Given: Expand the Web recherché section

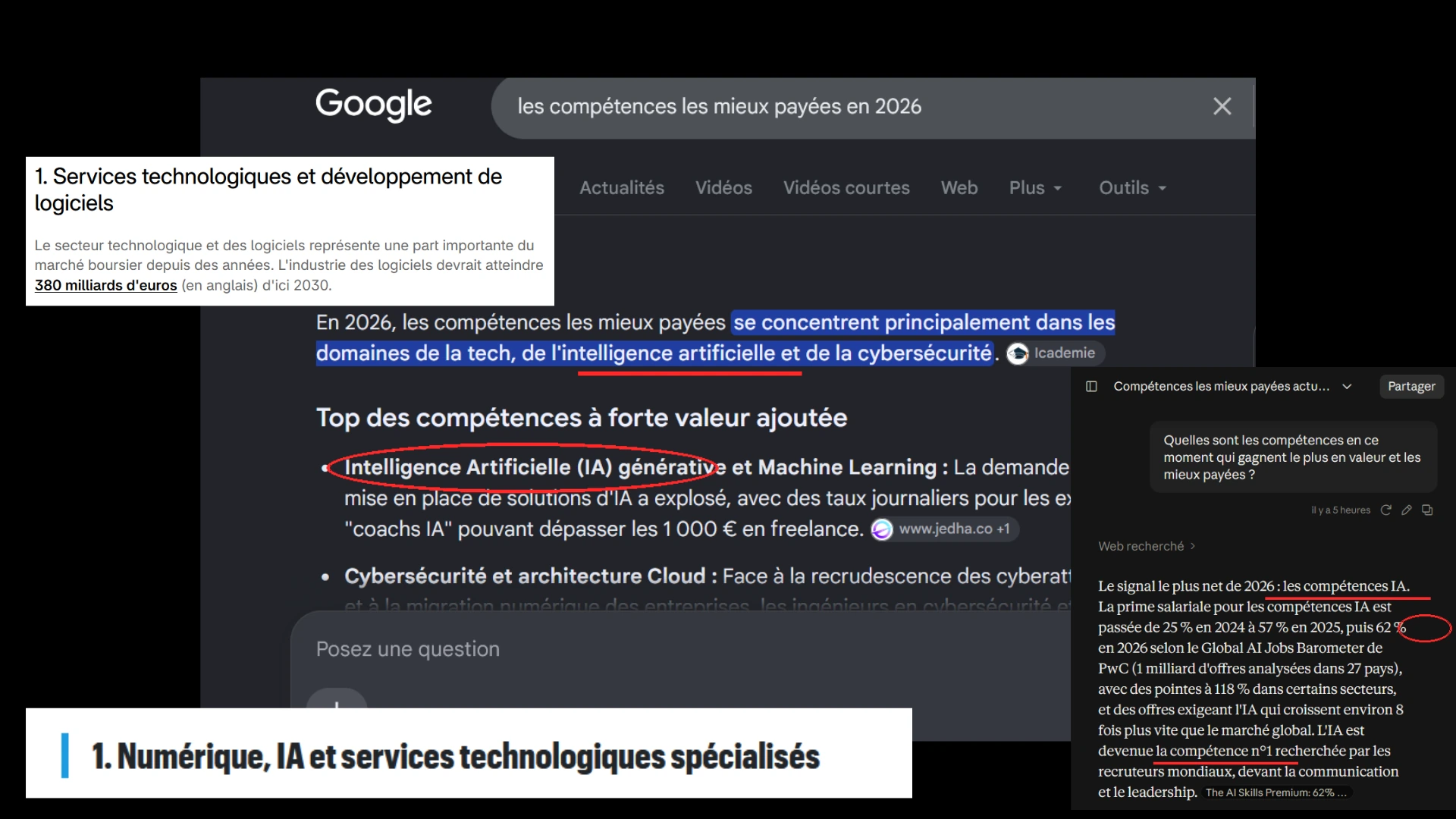Looking at the screenshot, I should 1147,546.
